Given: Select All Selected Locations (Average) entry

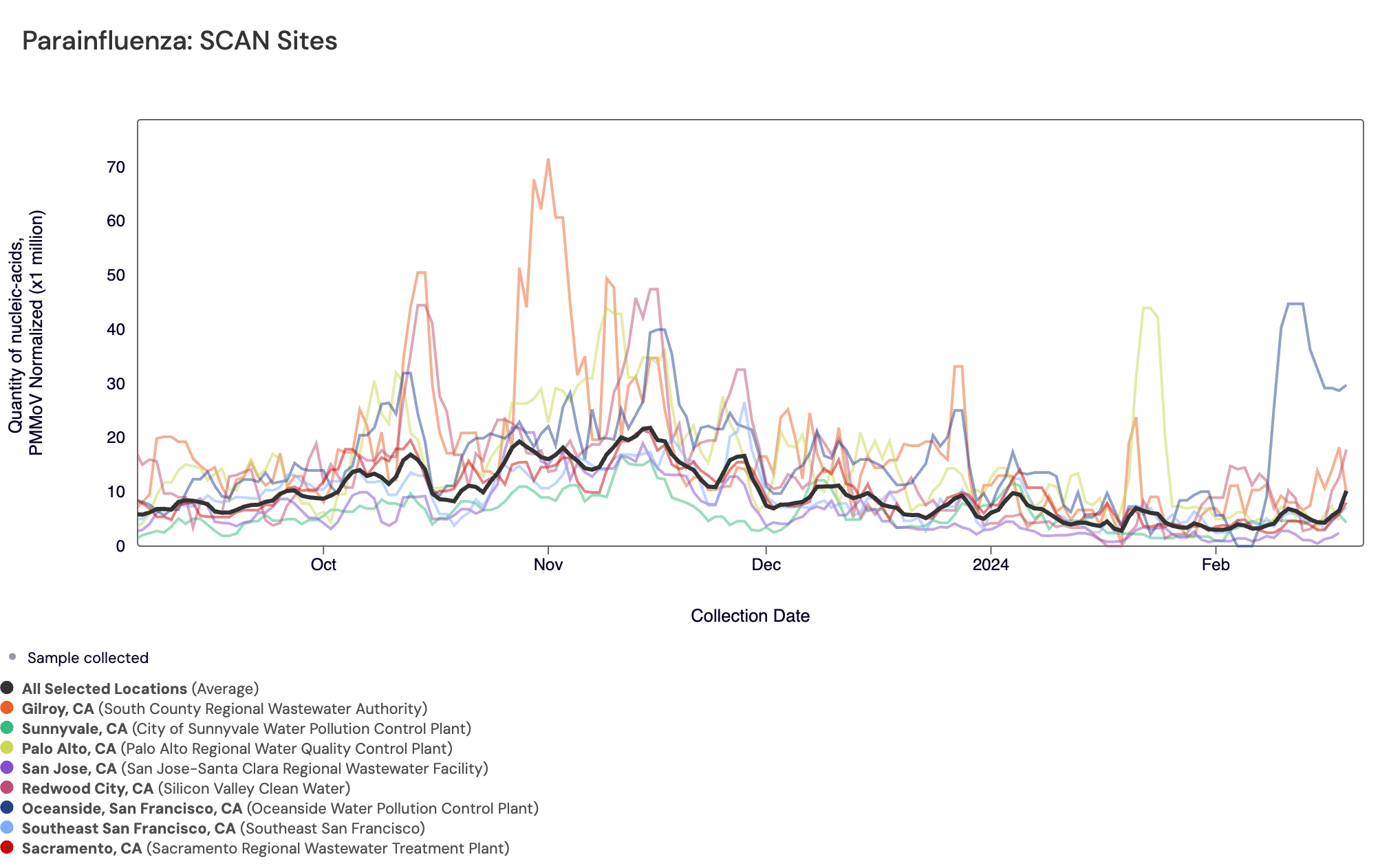Looking at the screenshot, I should pyautogui.click(x=140, y=688).
